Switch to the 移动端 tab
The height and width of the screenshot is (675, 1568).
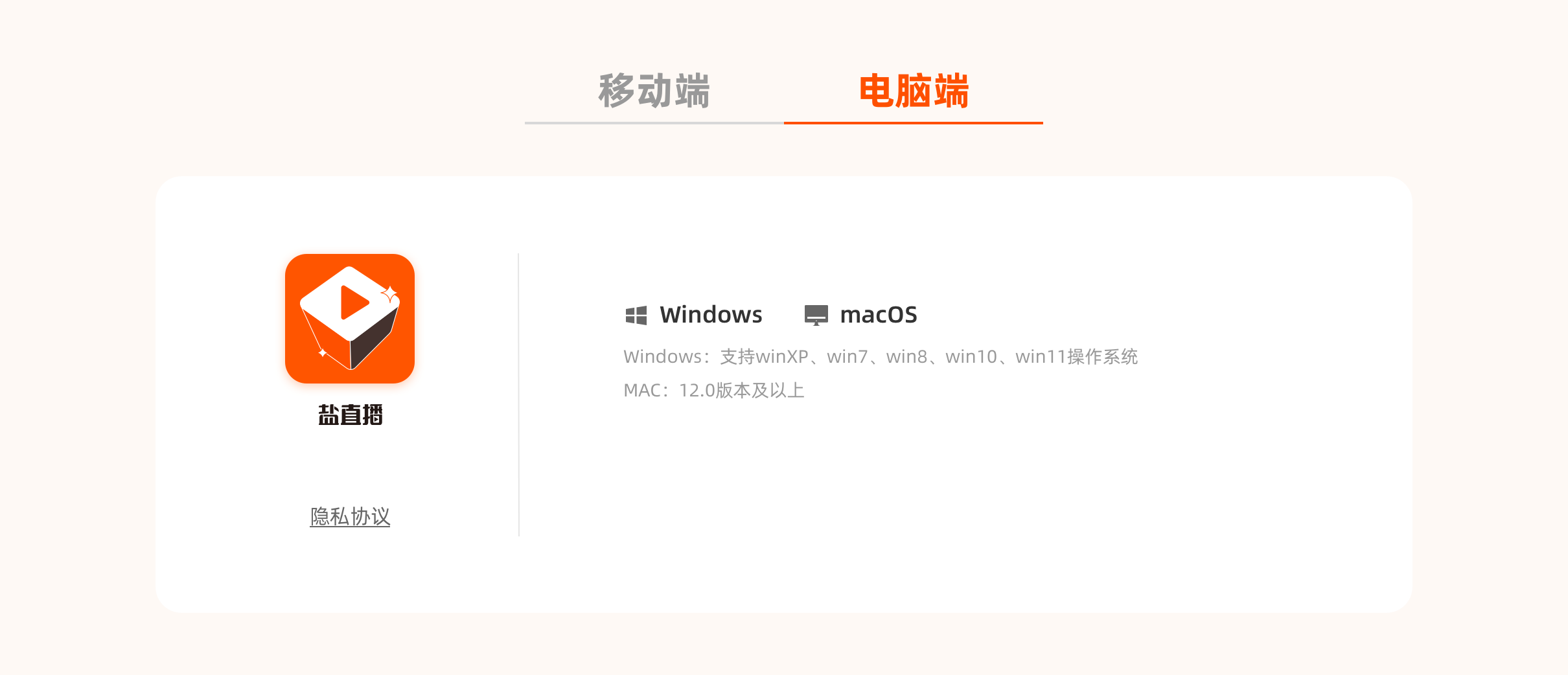point(654,91)
